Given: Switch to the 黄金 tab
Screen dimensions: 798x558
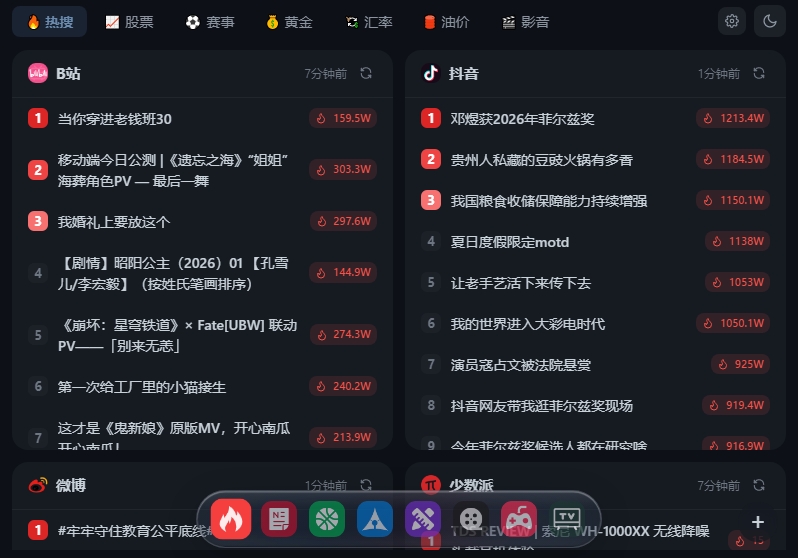Looking at the screenshot, I should click(289, 22).
